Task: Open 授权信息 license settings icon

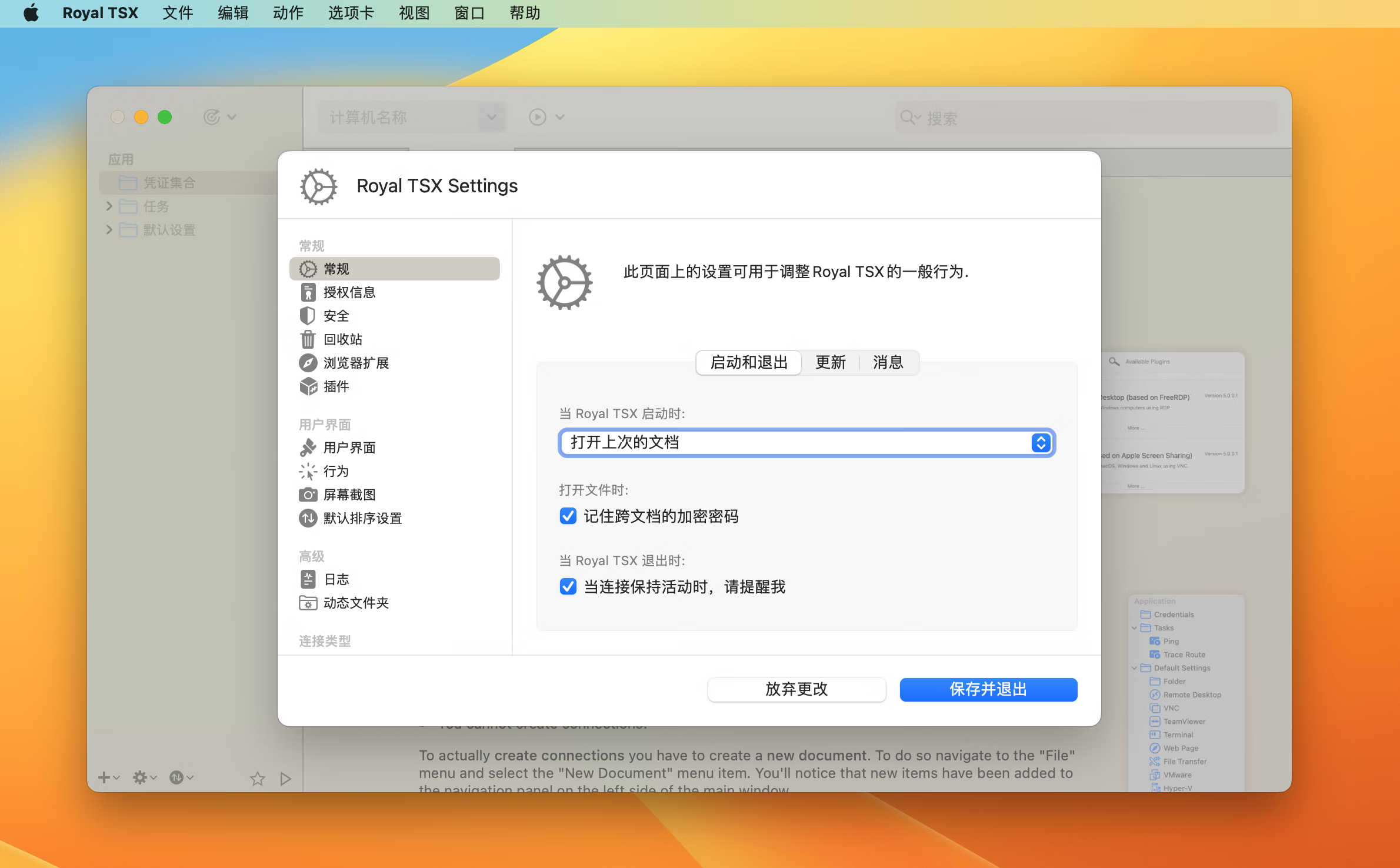Action: [308, 292]
